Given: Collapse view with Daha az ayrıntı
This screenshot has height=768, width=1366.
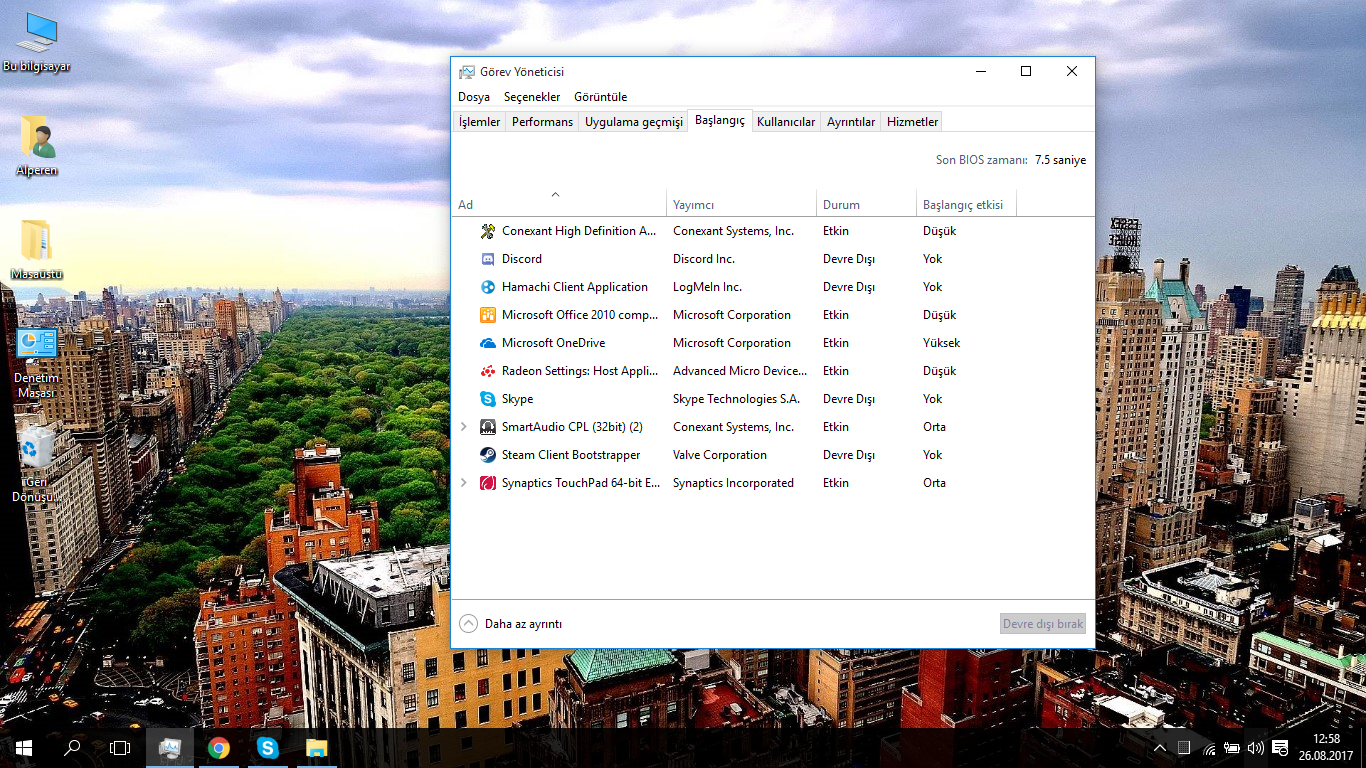Looking at the screenshot, I should coord(511,624).
